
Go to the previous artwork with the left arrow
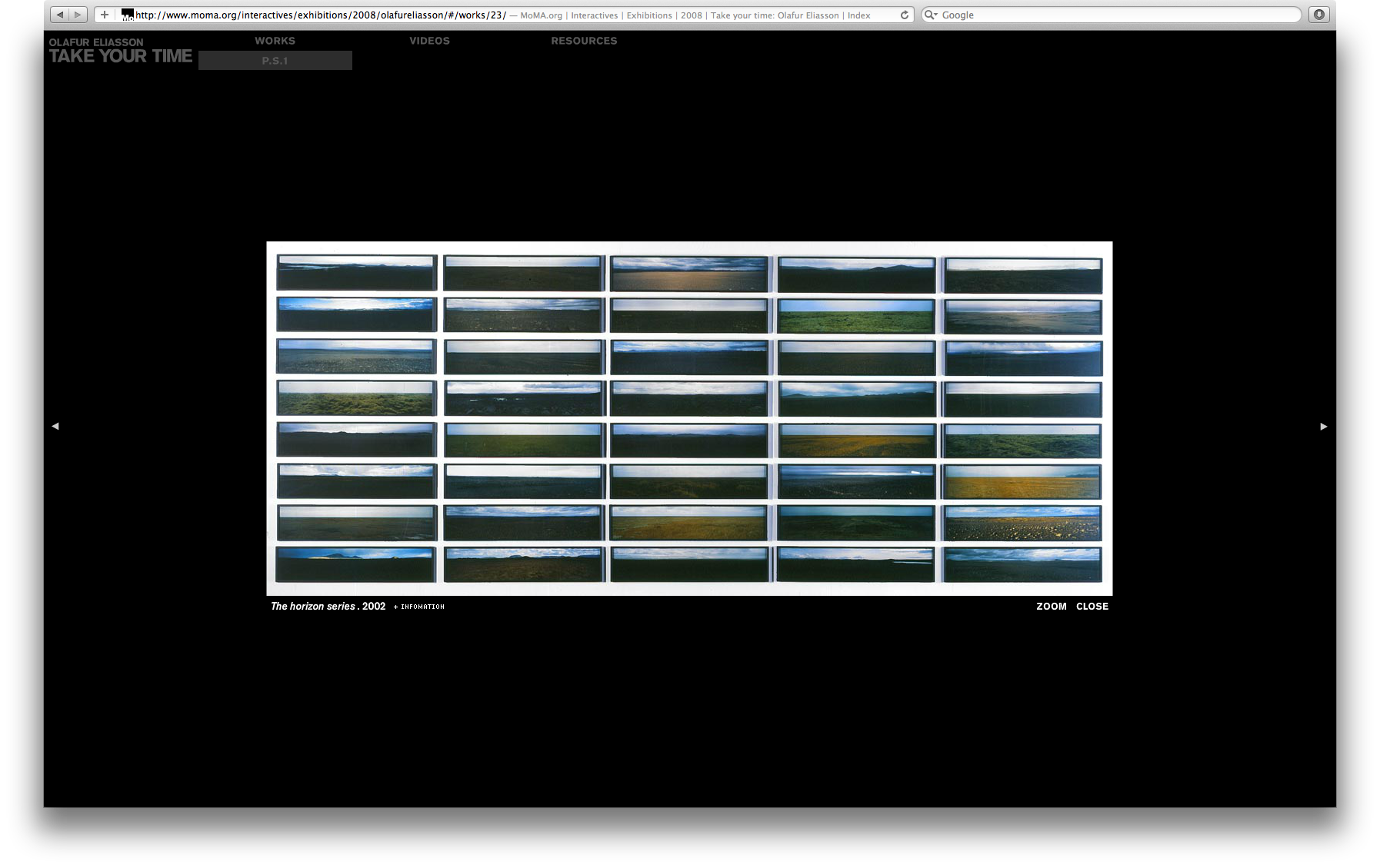(x=56, y=425)
